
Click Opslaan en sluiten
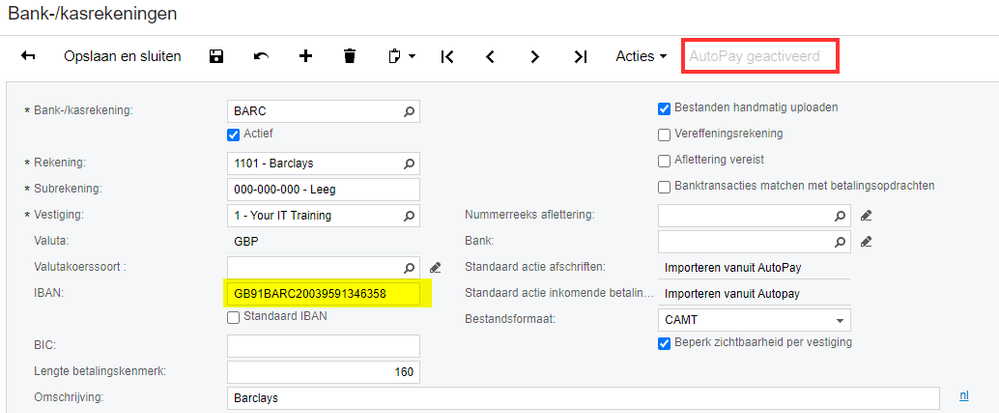(x=122, y=57)
